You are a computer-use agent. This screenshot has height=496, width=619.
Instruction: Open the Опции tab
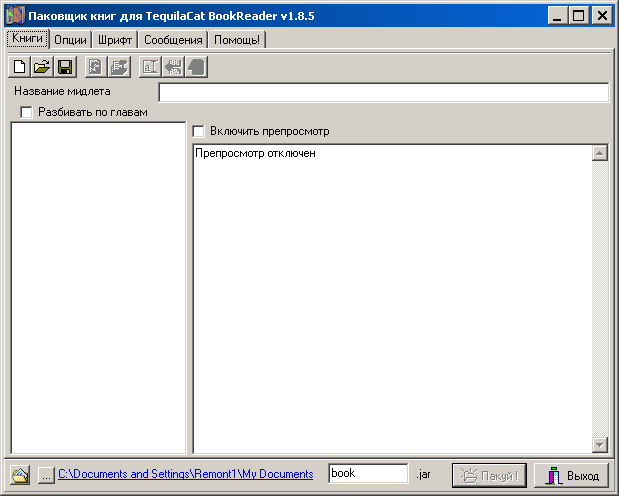click(70, 40)
